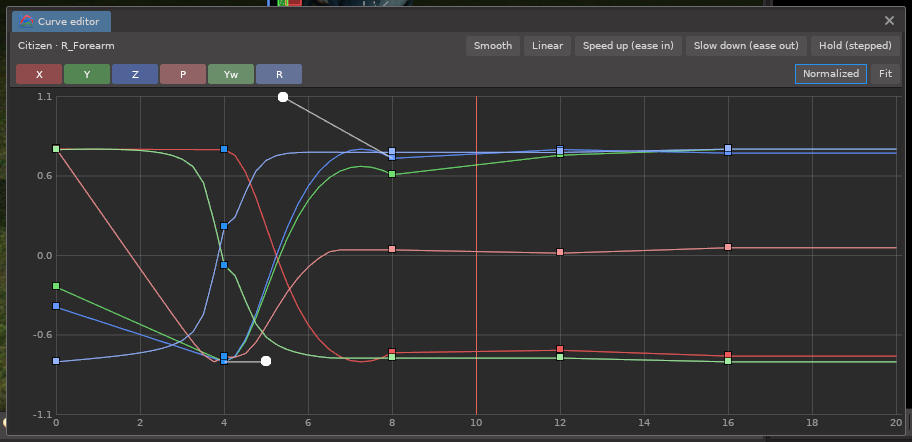Select the blue keyframe at frame 4 just below 0.0
This screenshot has height=442, width=912.
coord(224,265)
